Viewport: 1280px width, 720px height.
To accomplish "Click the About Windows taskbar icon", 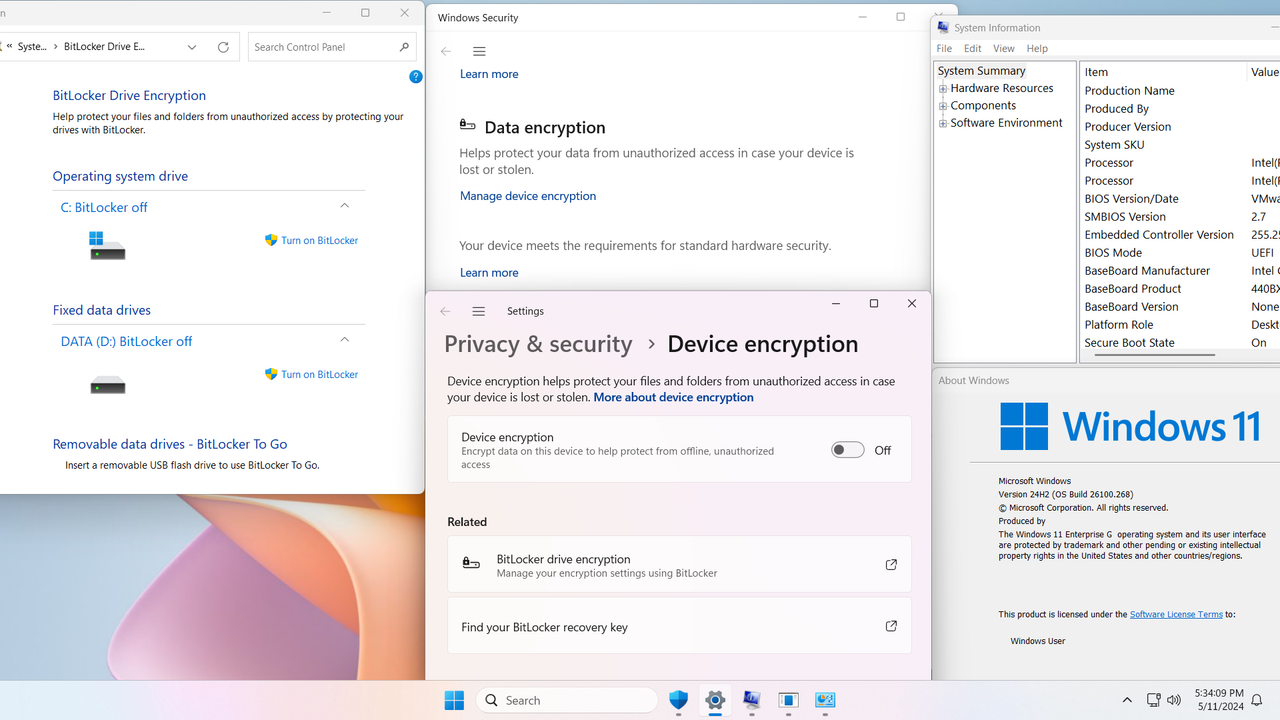I will tap(788, 700).
